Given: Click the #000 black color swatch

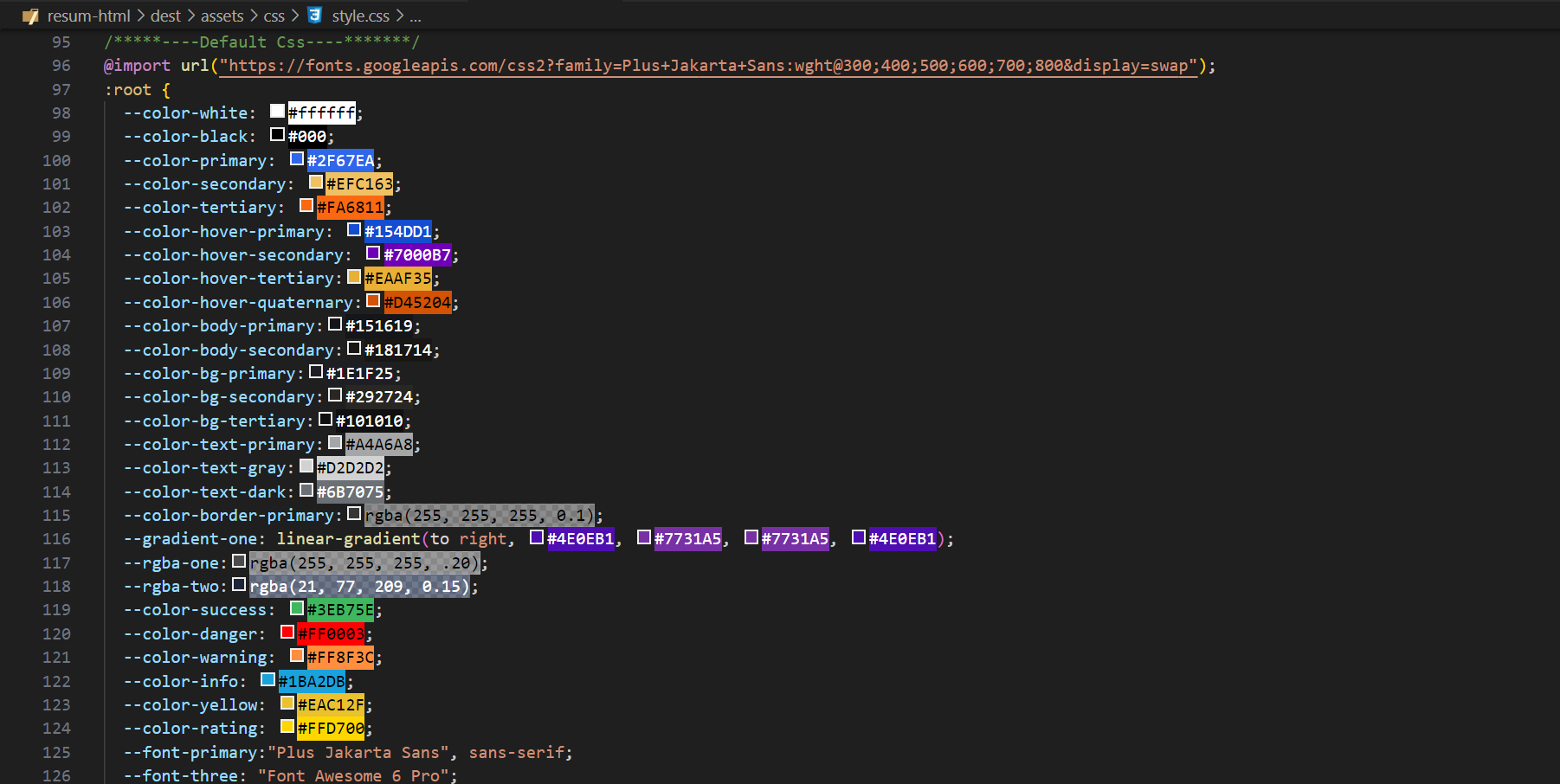Looking at the screenshot, I should tap(277, 134).
